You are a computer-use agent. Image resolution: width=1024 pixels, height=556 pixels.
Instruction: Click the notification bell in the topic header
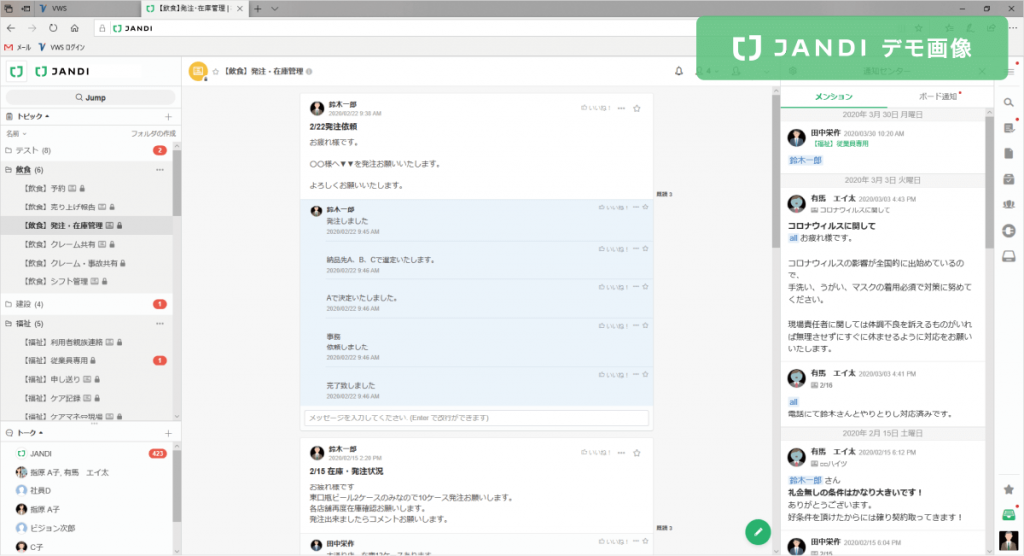tap(679, 71)
